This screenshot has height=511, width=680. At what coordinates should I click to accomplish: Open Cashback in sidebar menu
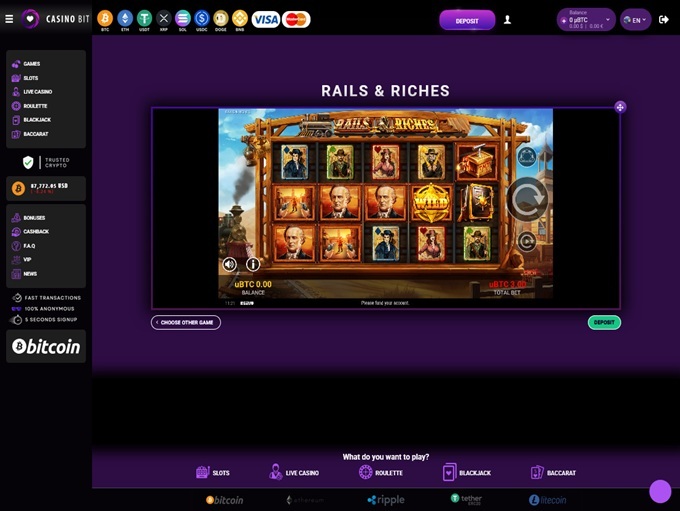[36, 232]
